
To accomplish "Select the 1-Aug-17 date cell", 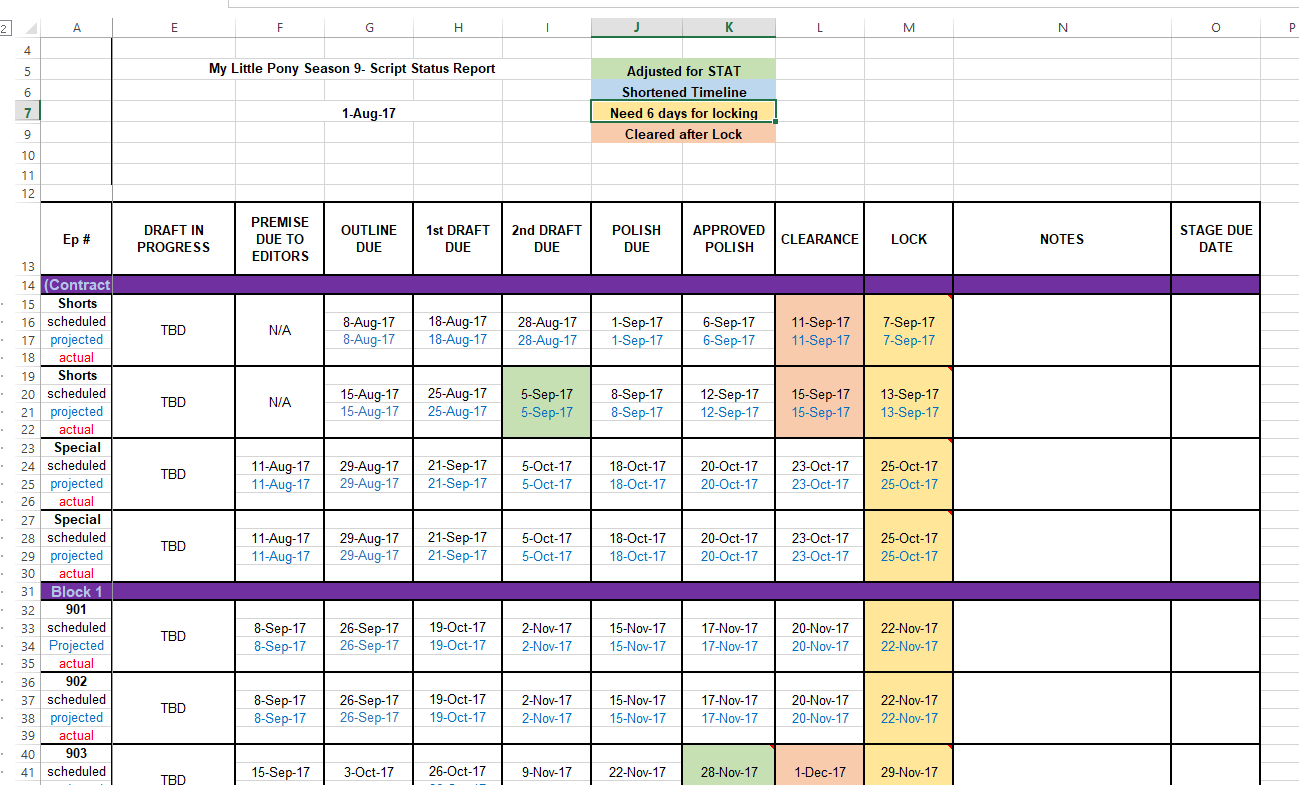I will pos(368,113).
